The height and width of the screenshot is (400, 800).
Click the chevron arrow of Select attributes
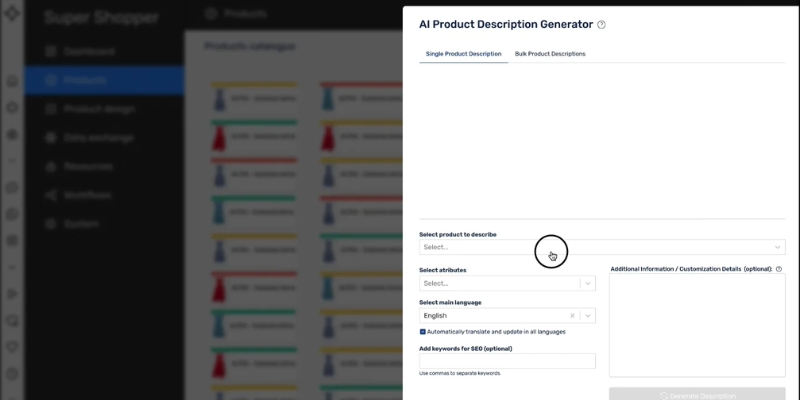click(x=587, y=283)
